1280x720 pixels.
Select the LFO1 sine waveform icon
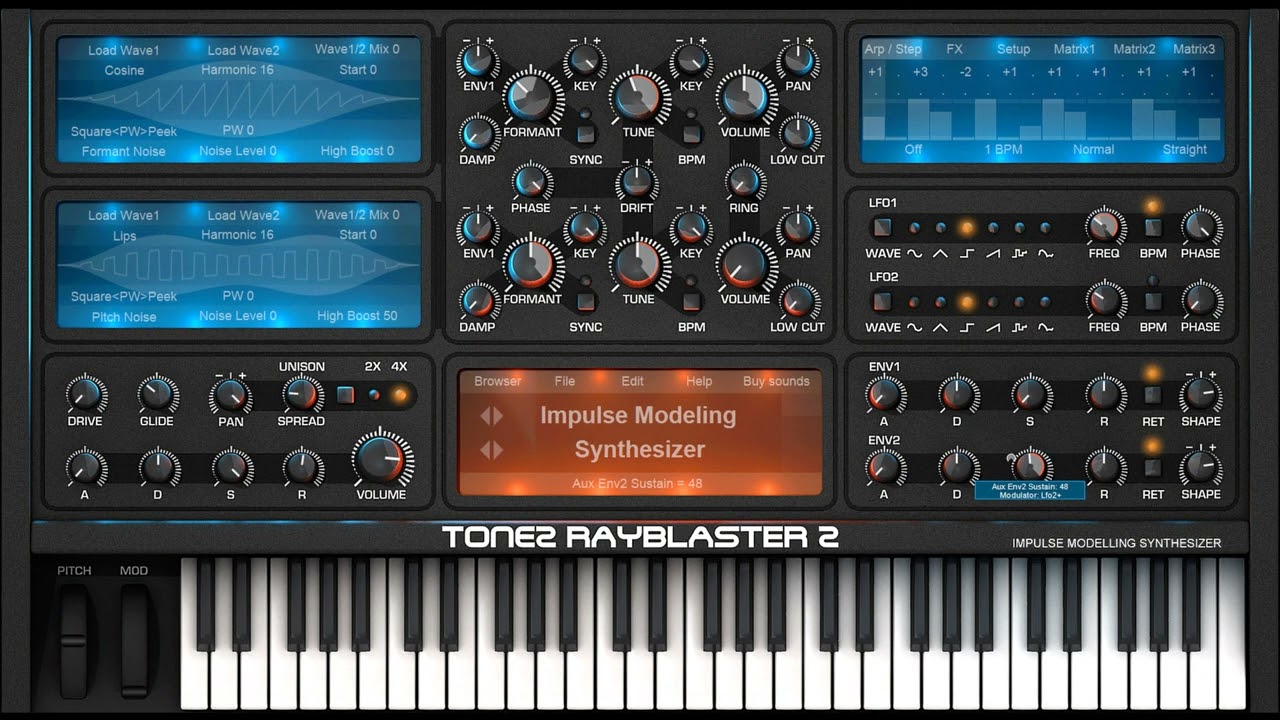tap(914, 253)
